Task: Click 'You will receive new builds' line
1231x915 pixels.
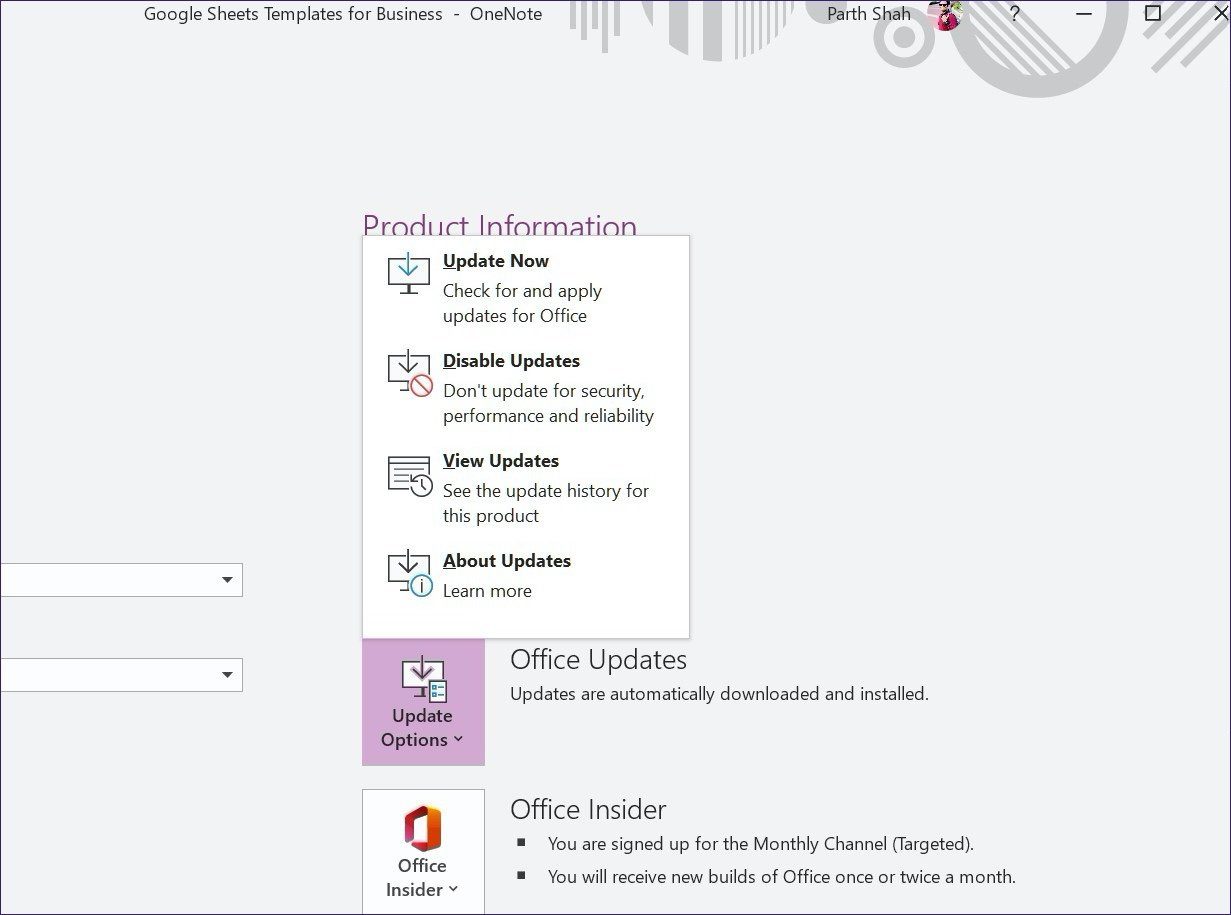Action: (x=782, y=877)
